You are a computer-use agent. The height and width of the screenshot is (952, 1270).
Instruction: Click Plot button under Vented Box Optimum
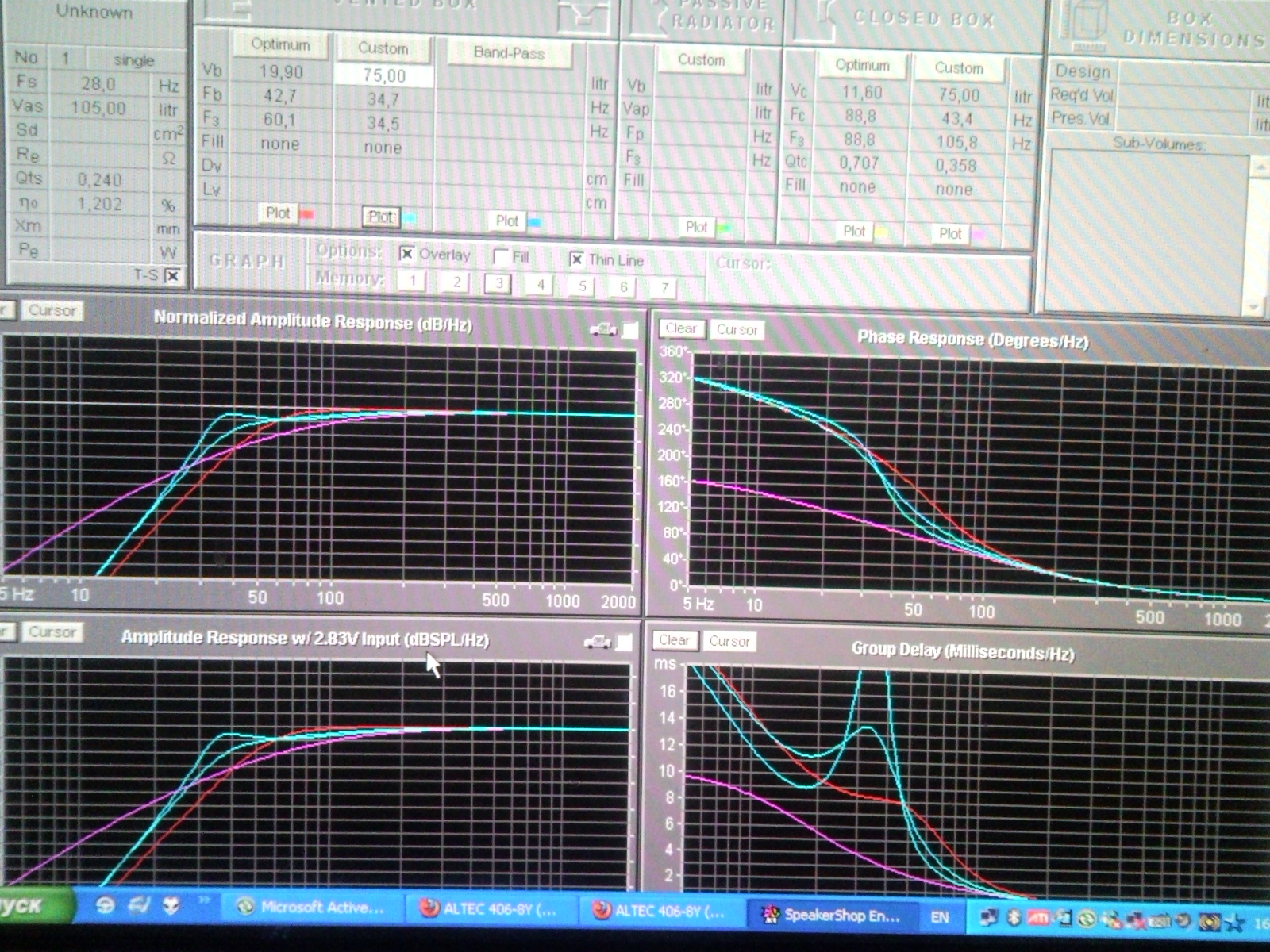point(278,213)
